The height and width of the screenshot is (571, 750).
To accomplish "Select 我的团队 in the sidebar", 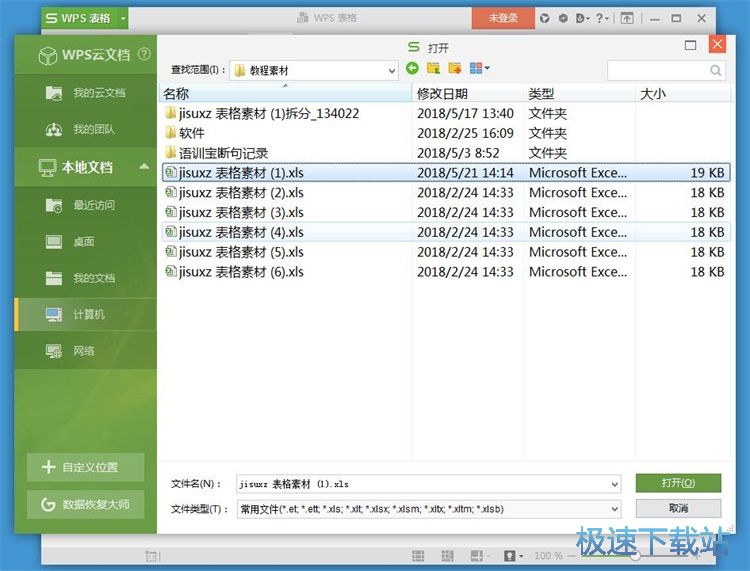I will [x=93, y=130].
